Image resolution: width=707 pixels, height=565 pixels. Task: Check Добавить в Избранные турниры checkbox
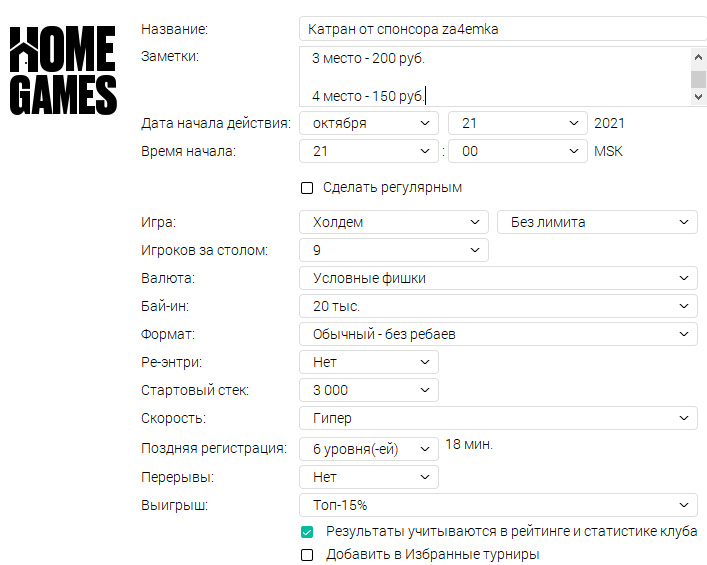[x=307, y=555]
